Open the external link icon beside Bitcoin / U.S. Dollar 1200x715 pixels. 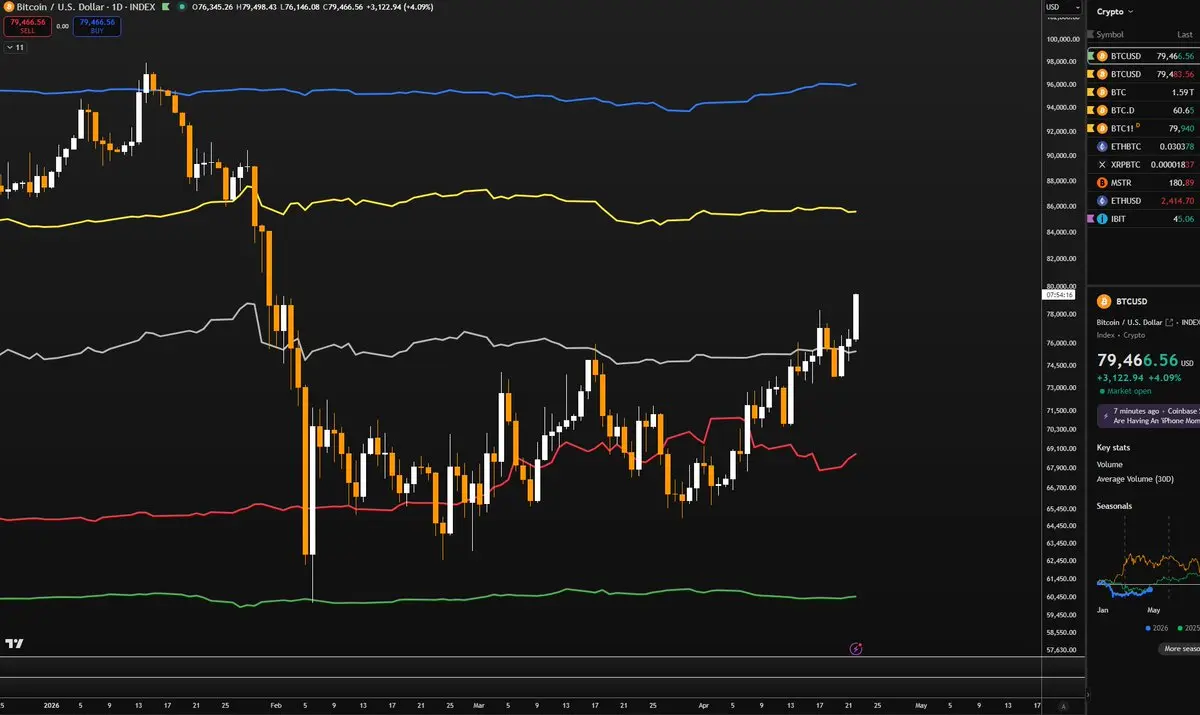coord(1171,322)
